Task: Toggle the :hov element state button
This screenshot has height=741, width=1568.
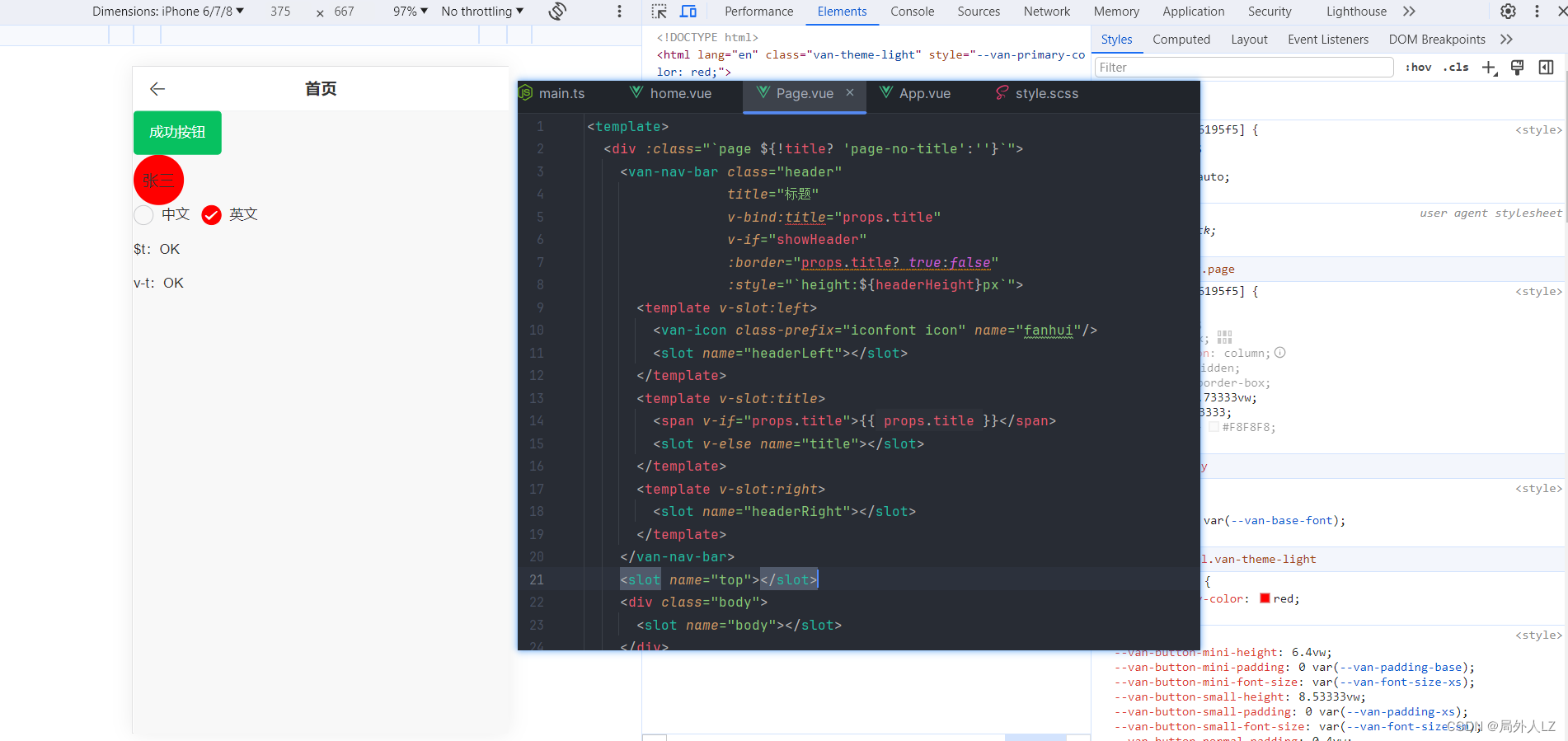Action: (x=1418, y=68)
